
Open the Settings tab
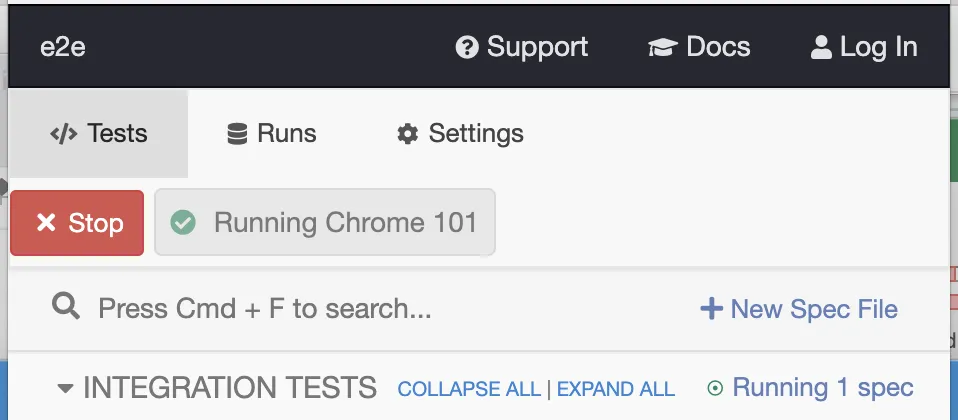[x=460, y=134]
